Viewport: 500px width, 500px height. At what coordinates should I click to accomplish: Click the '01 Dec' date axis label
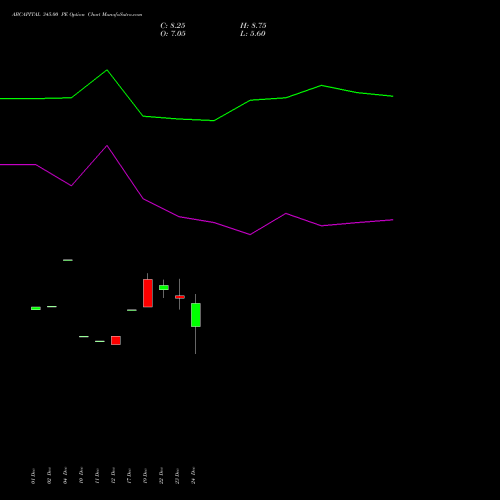pyautogui.click(x=33, y=476)
